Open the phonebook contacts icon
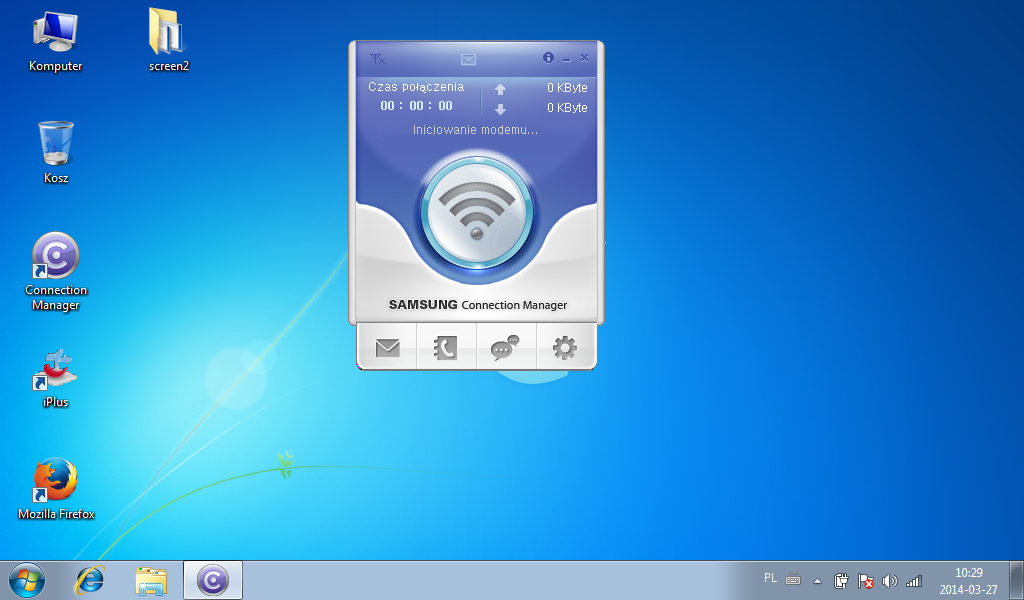The width and height of the screenshot is (1024, 600). (446, 347)
